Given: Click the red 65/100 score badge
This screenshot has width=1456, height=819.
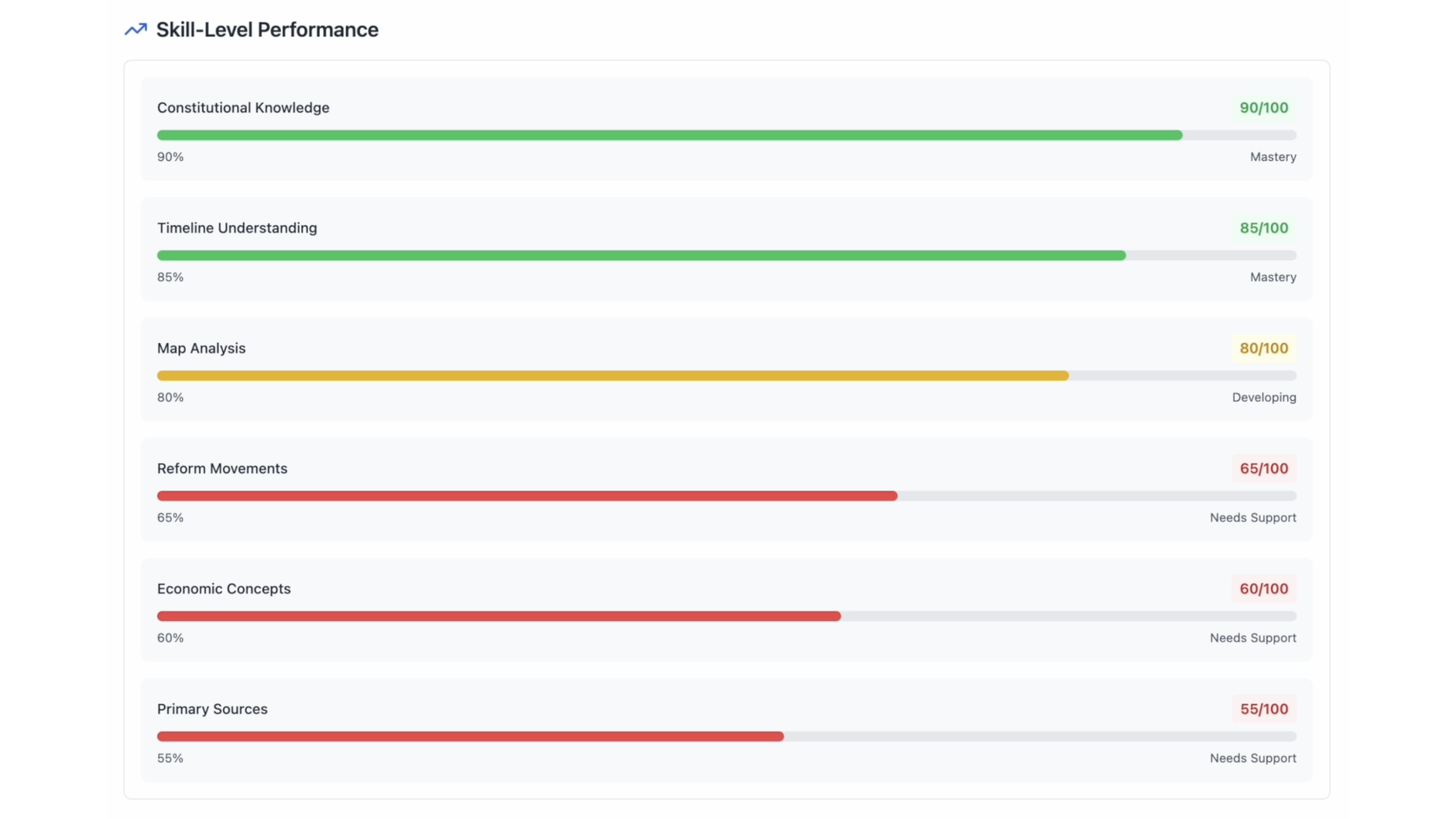Looking at the screenshot, I should 1264,469.
